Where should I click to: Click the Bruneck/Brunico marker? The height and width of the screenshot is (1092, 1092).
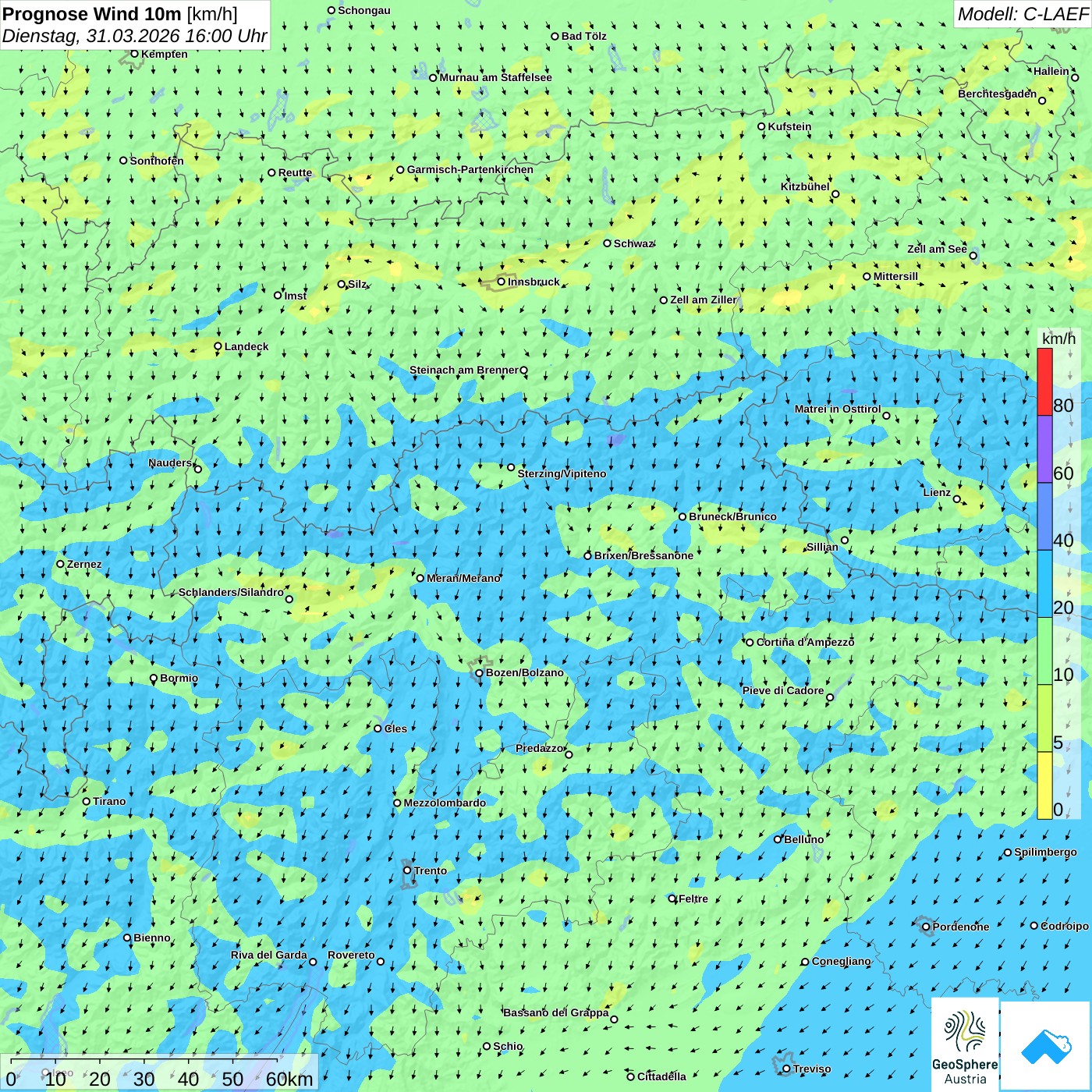pyautogui.click(x=682, y=516)
